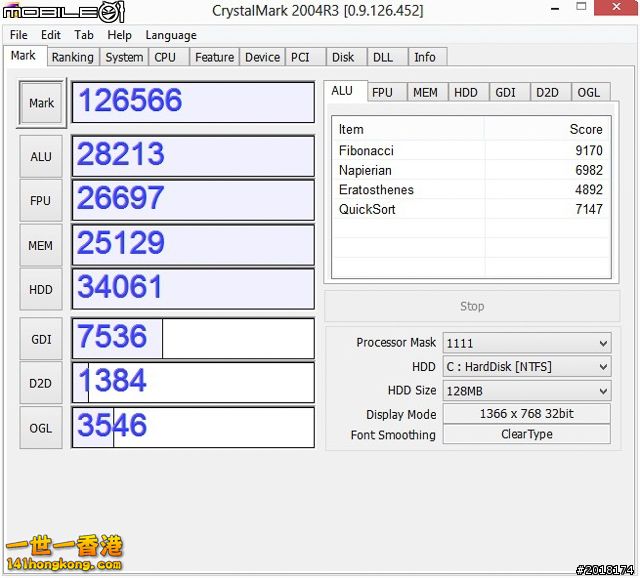Click the total Mark score 126566
This screenshot has height=578, width=640.
pos(193,102)
